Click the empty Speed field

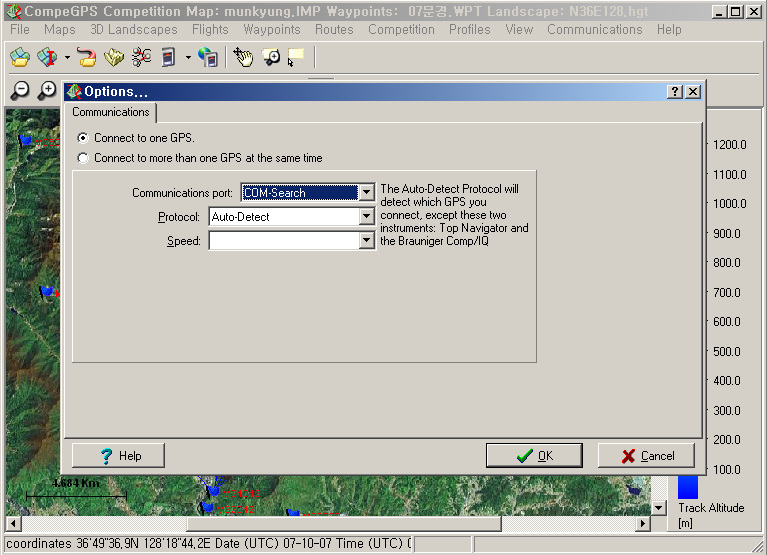[284, 241]
